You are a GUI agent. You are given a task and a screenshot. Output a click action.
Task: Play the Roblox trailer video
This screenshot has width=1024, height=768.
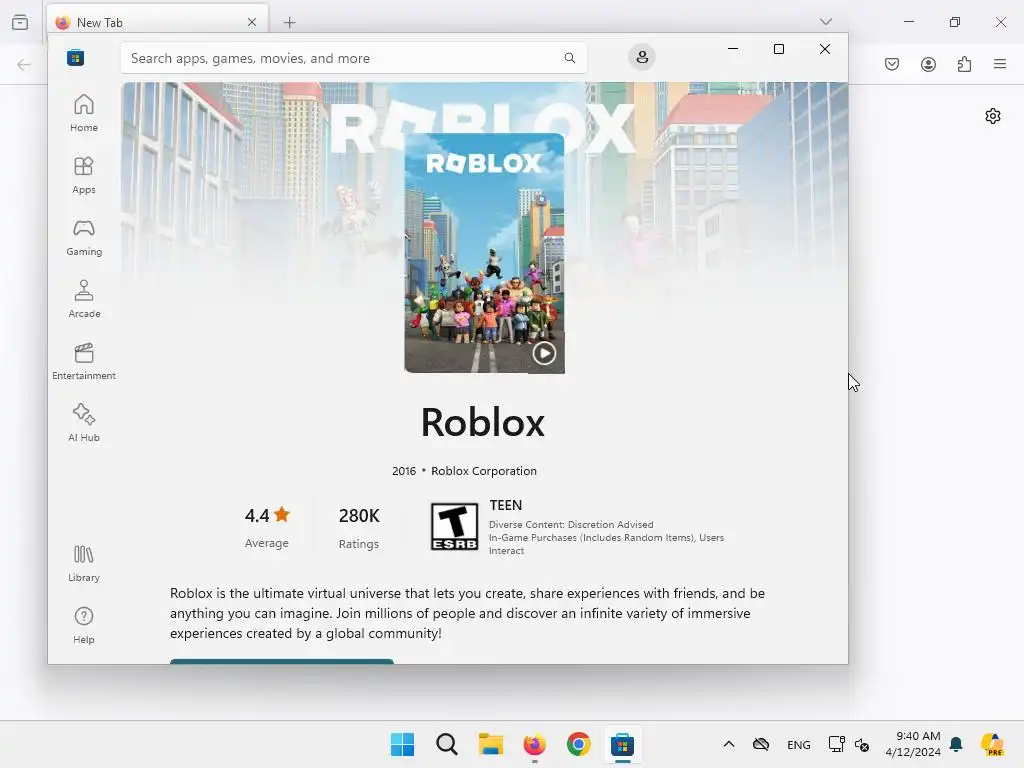(x=544, y=353)
